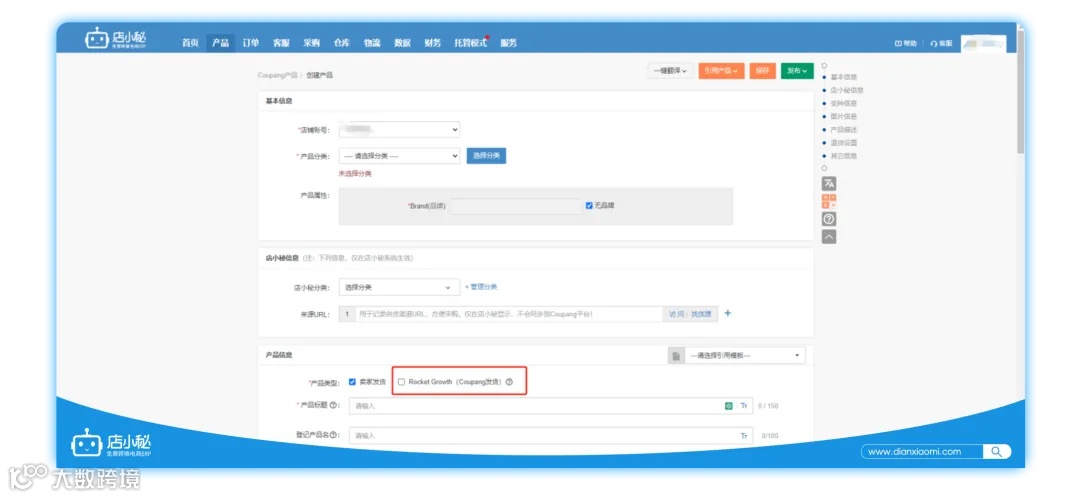The width and height of the screenshot is (1080, 498).
Task: Open the 店铺账号 dropdown
Action: [399, 129]
